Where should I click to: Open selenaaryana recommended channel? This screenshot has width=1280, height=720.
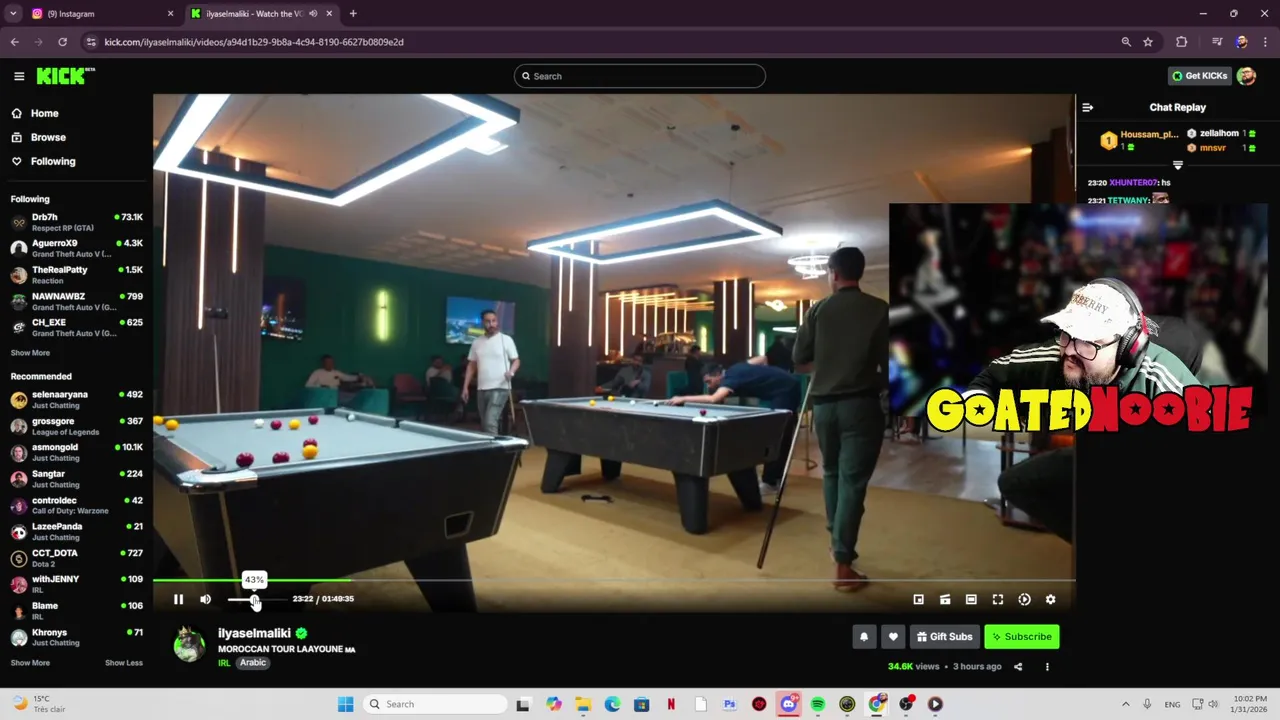[76, 399]
